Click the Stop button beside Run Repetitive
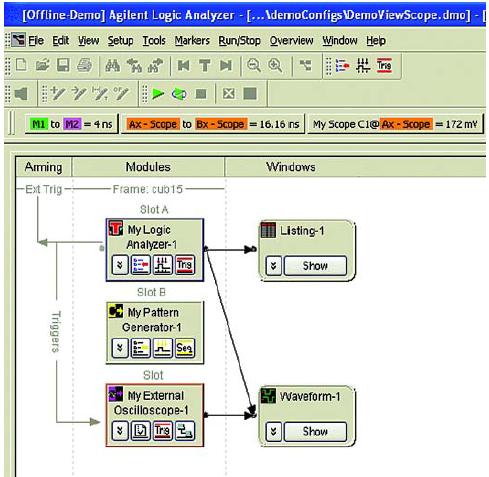The image size is (489, 477). click(201, 94)
